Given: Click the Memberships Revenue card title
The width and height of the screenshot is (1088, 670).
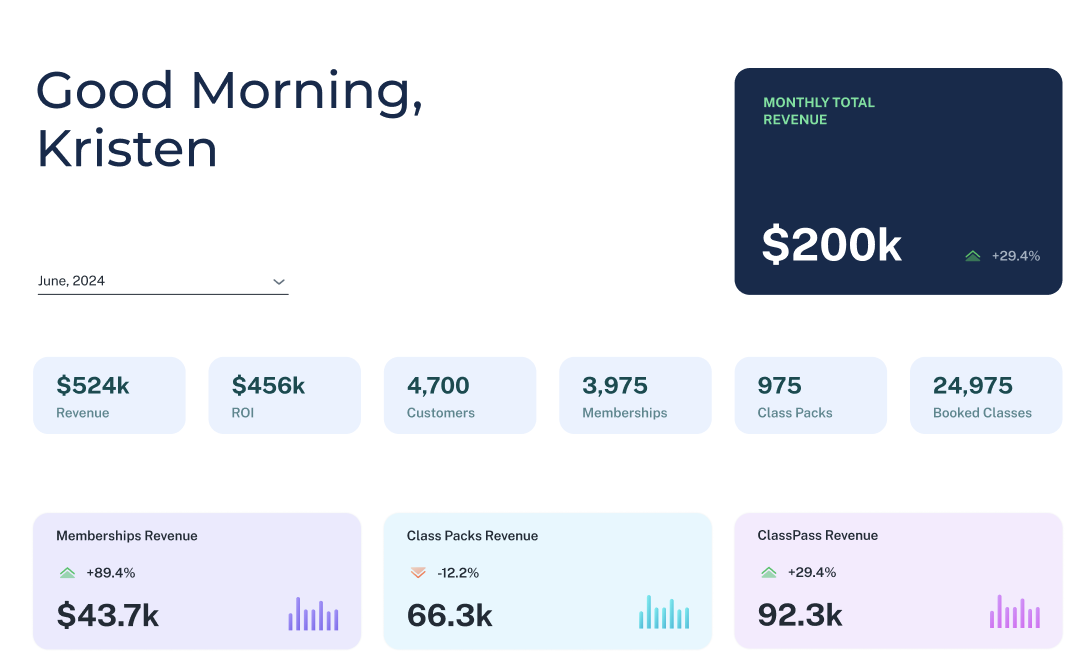Looking at the screenshot, I should point(127,536).
